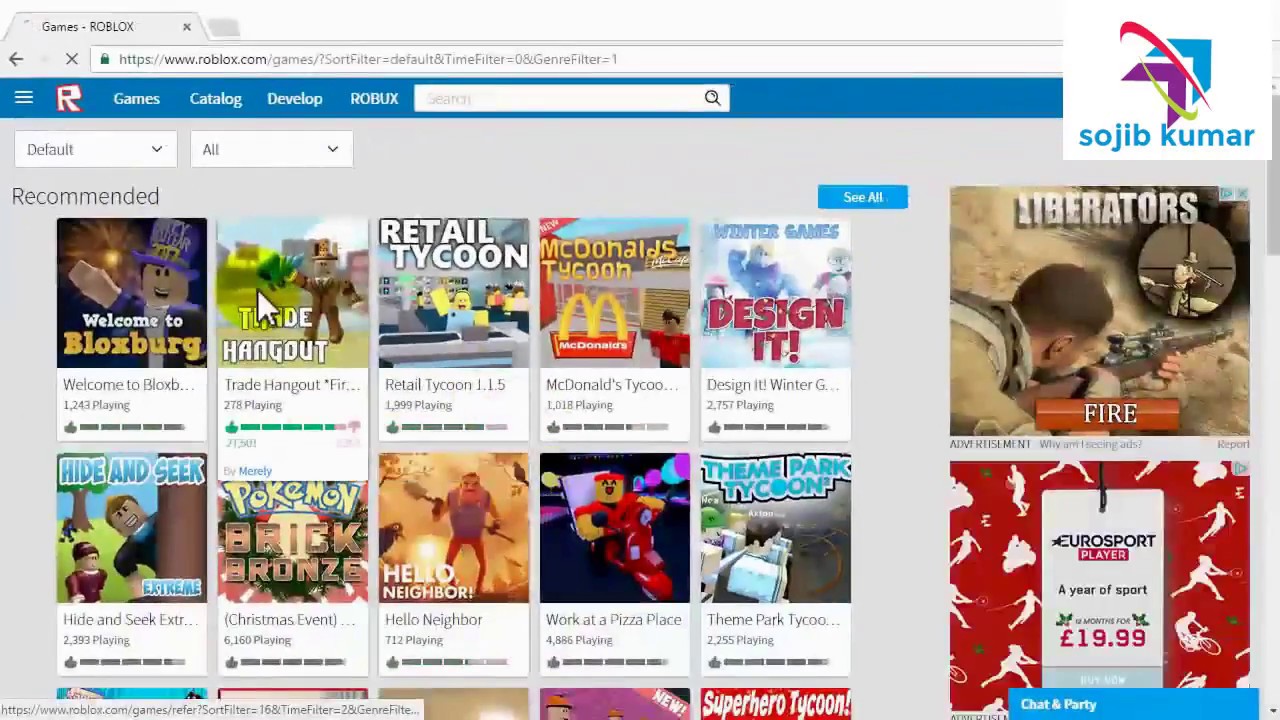Open the McDonald's Tycoon game title
1280x720 pixels.
click(x=612, y=385)
